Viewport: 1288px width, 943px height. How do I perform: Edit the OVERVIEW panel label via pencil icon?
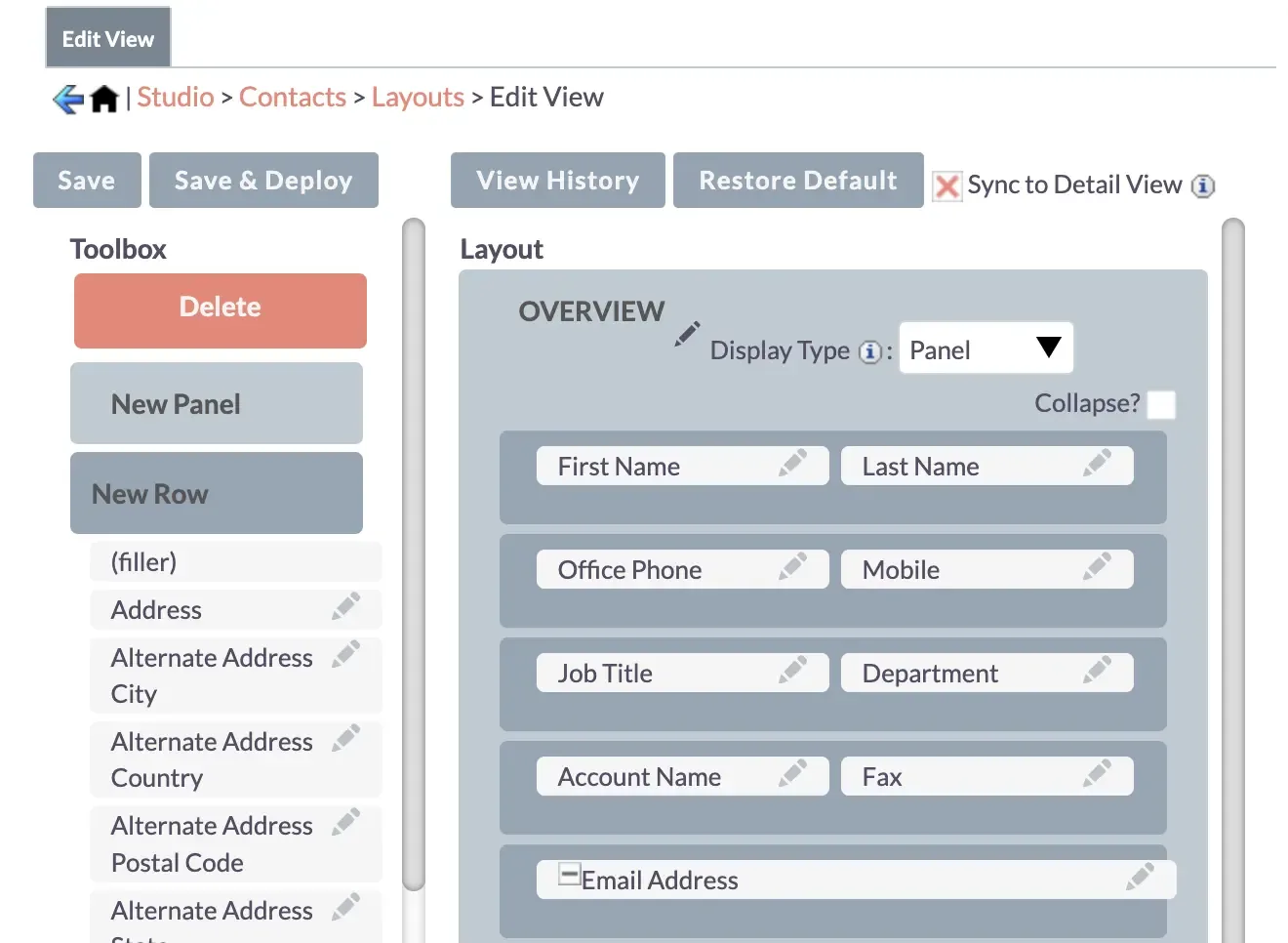[x=686, y=335]
